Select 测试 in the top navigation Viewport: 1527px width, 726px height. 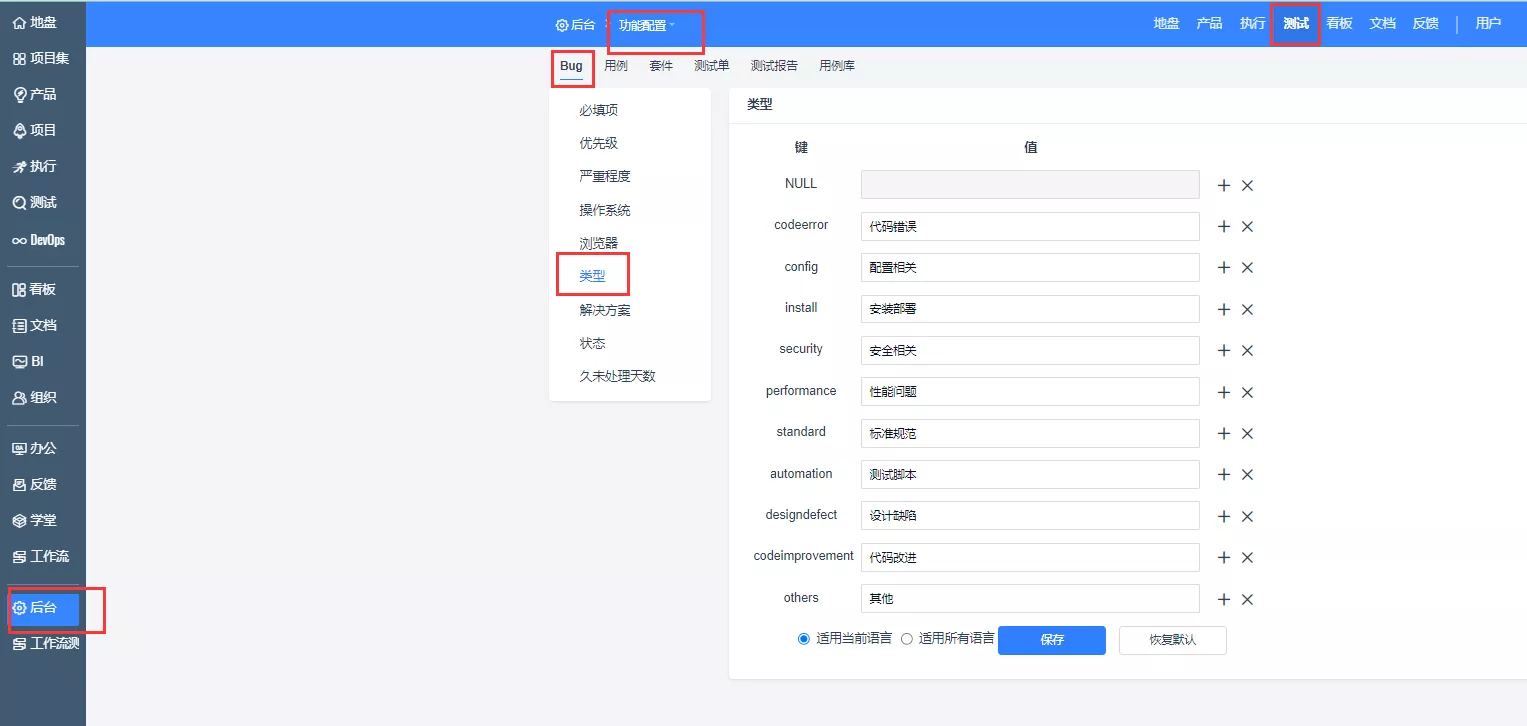point(1296,23)
